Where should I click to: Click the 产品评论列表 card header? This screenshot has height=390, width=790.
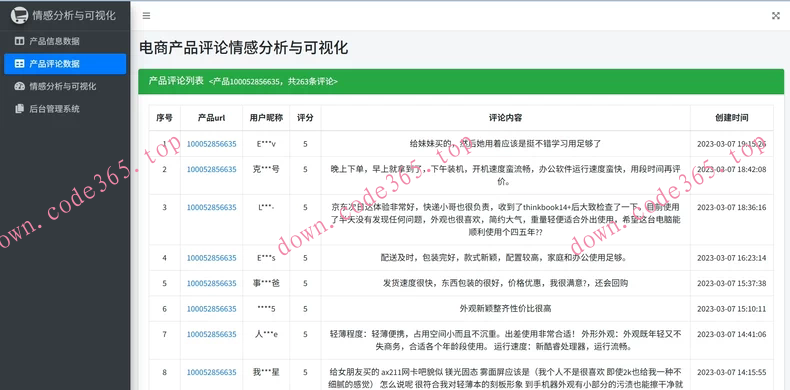click(x=461, y=81)
